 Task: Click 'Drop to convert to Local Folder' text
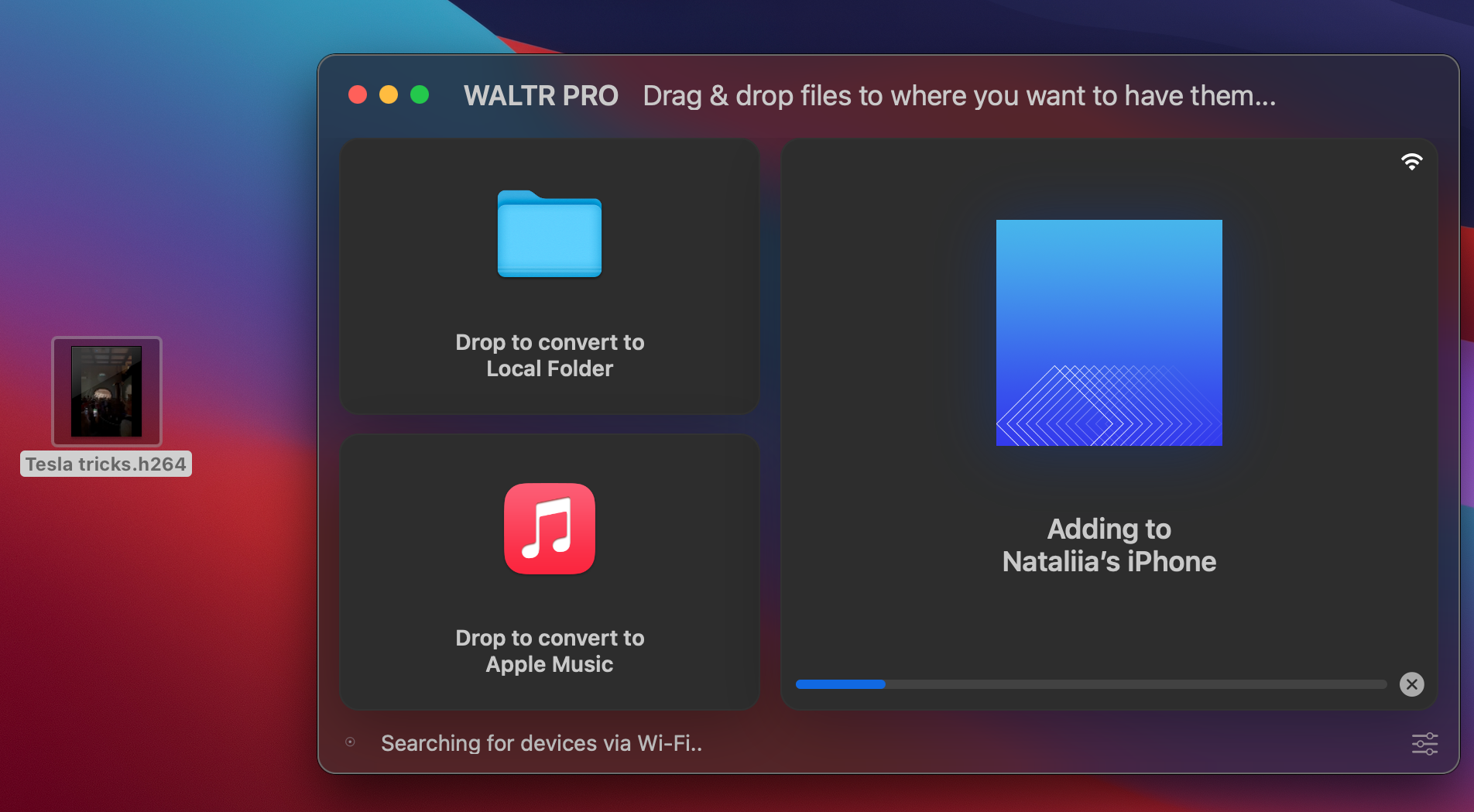pos(550,355)
